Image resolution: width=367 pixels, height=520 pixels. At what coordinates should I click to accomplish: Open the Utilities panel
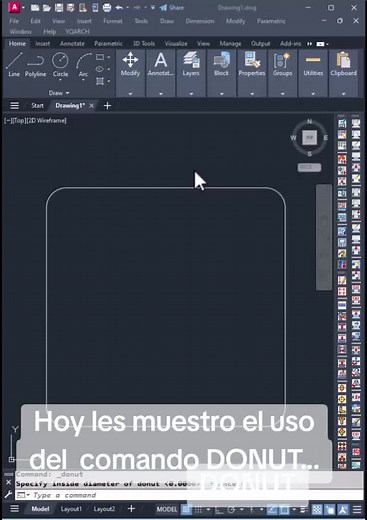tap(313, 73)
